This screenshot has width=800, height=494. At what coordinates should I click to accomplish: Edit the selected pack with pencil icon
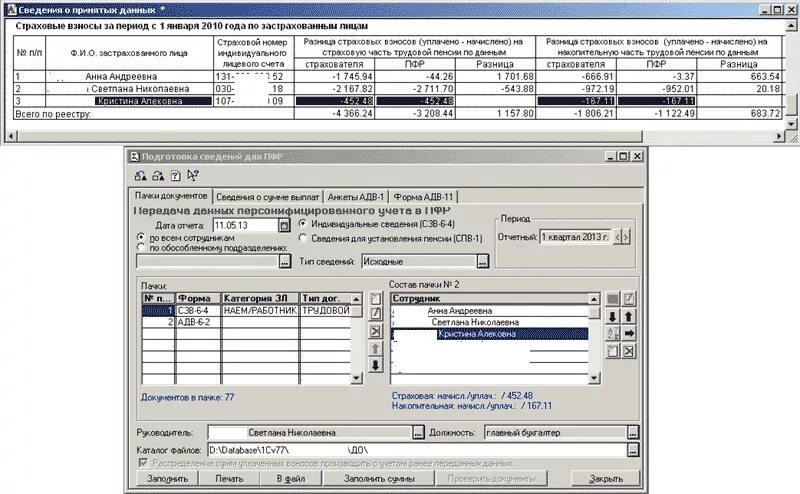[376, 313]
